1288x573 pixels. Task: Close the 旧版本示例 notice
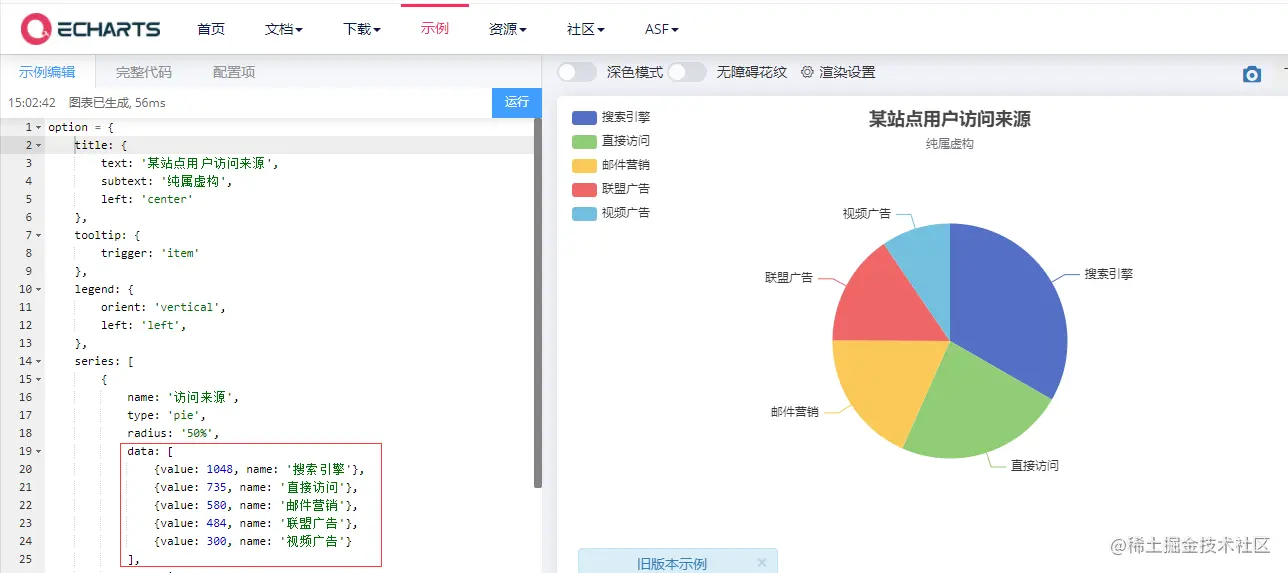[x=762, y=563]
